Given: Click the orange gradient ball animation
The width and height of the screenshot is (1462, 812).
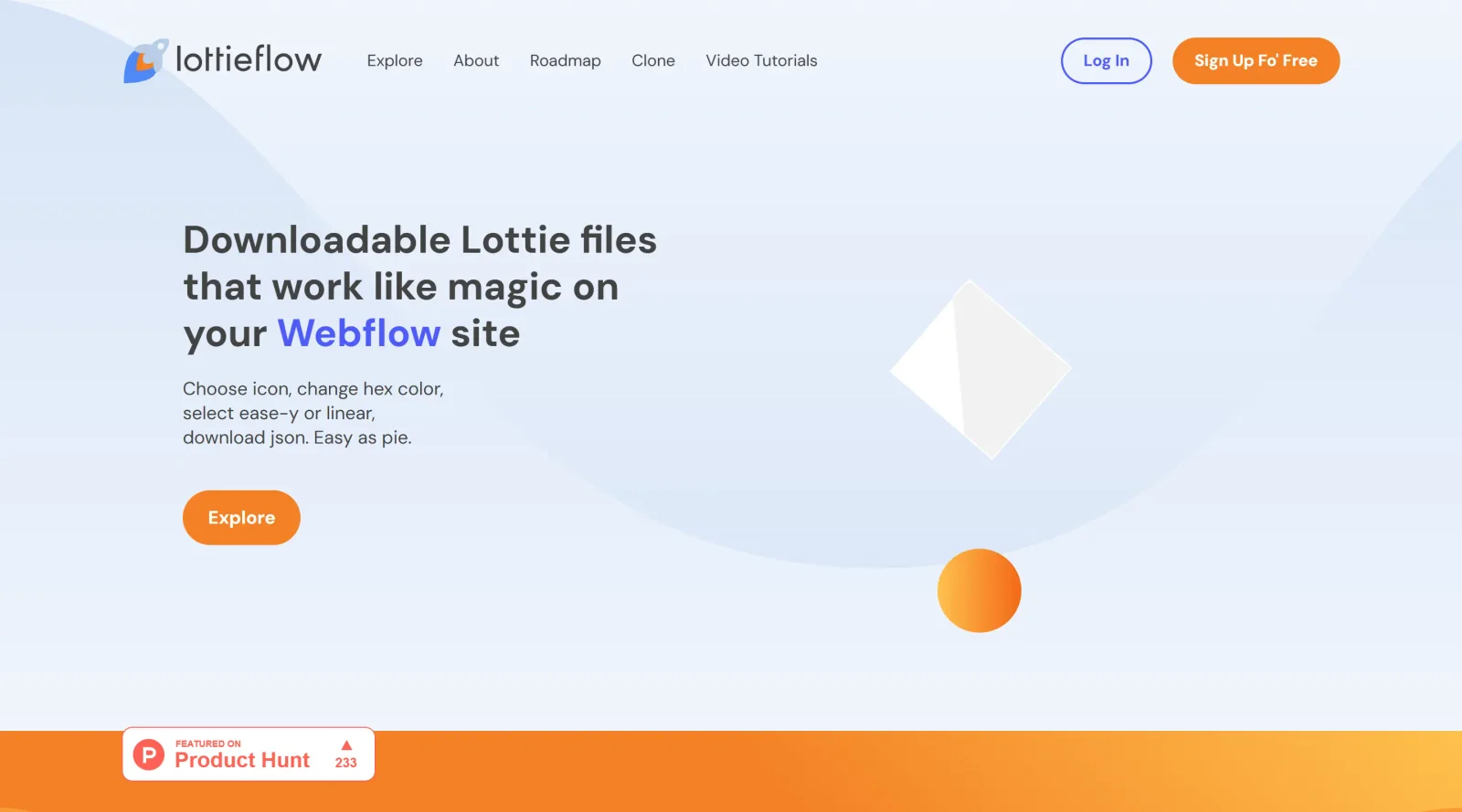Looking at the screenshot, I should [979, 590].
